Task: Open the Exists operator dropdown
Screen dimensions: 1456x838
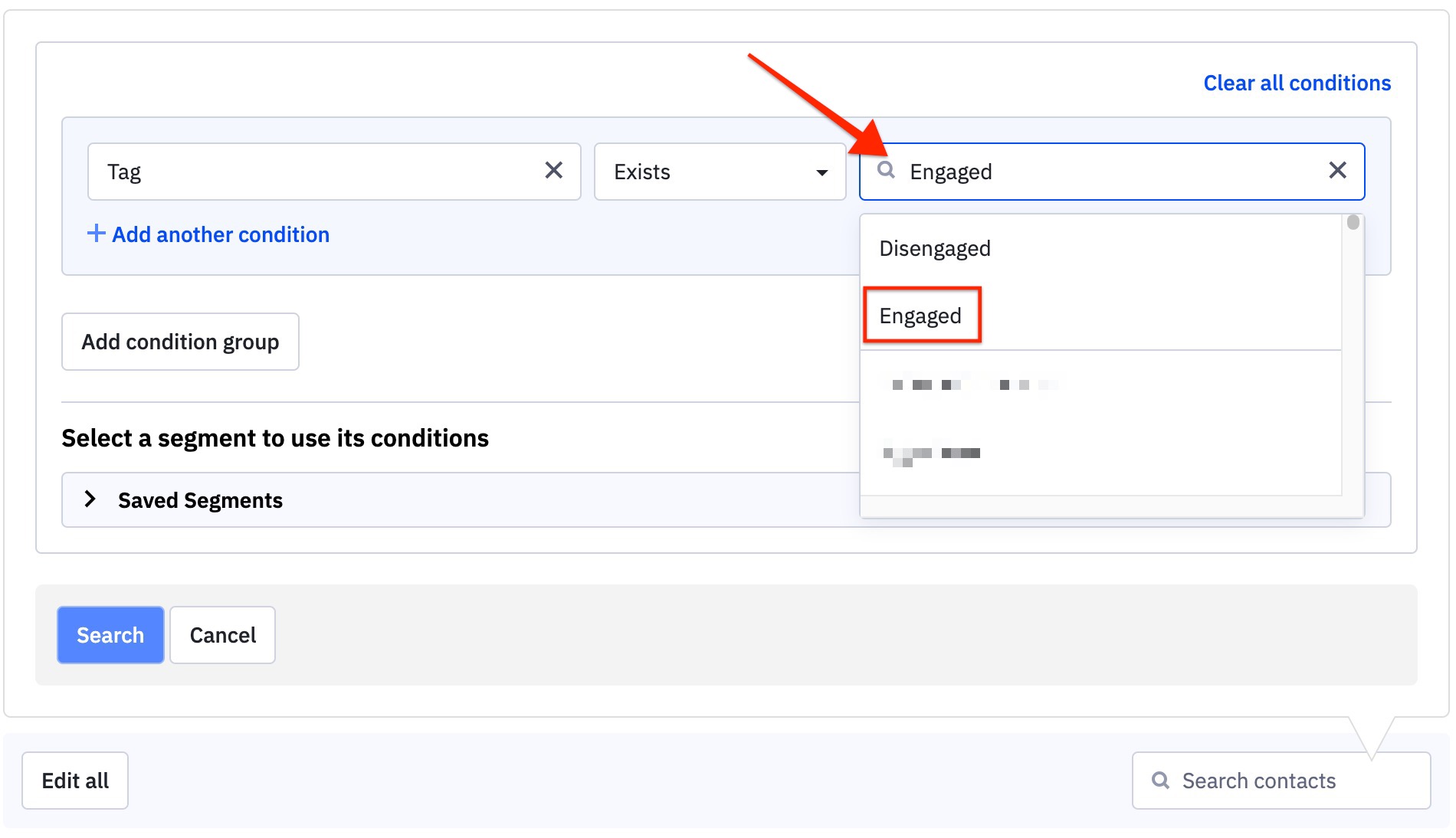Action: (720, 172)
